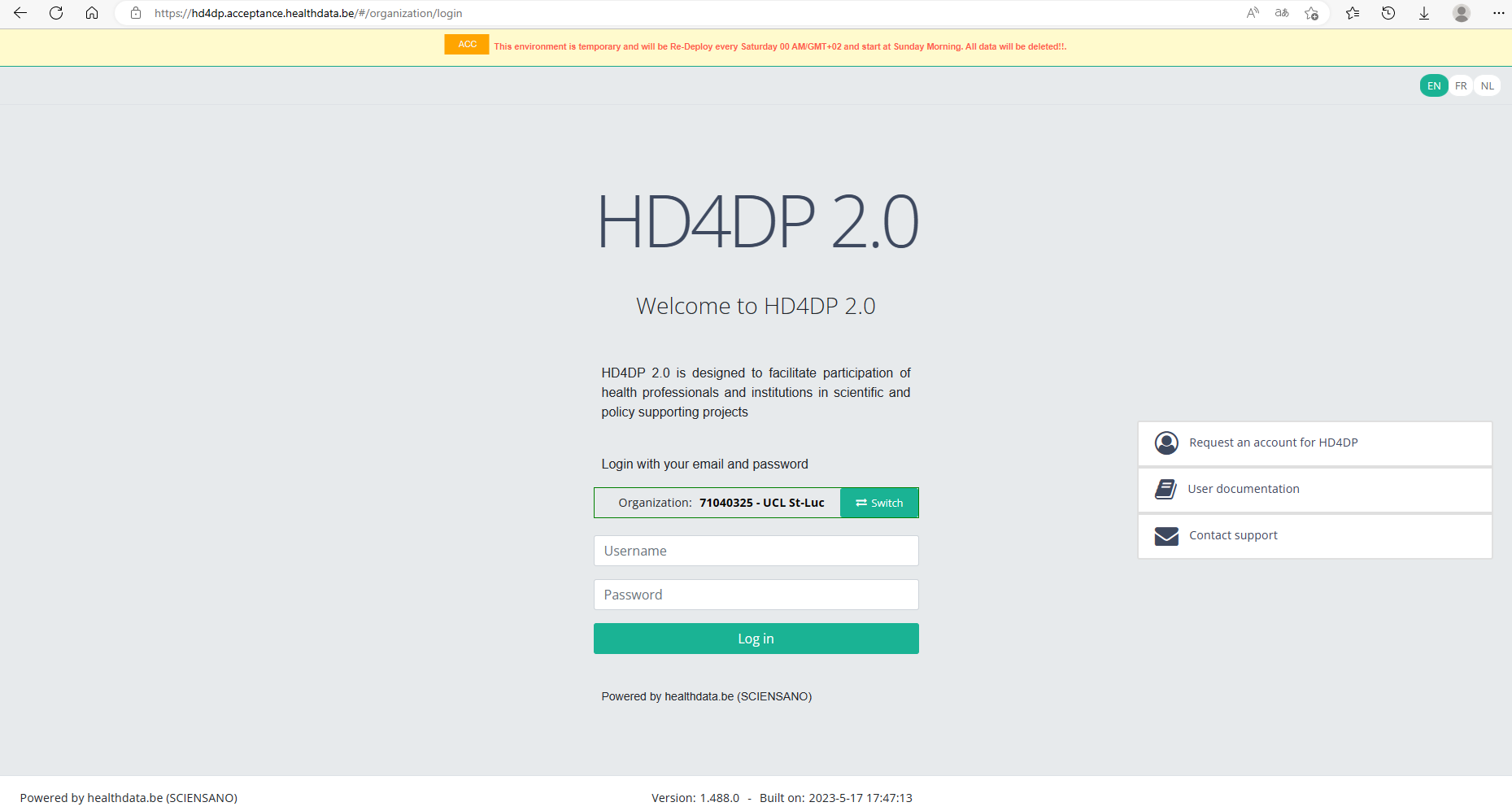Click the read aloud icon in address bar
The height and width of the screenshot is (811, 1512).
[x=1253, y=13]
